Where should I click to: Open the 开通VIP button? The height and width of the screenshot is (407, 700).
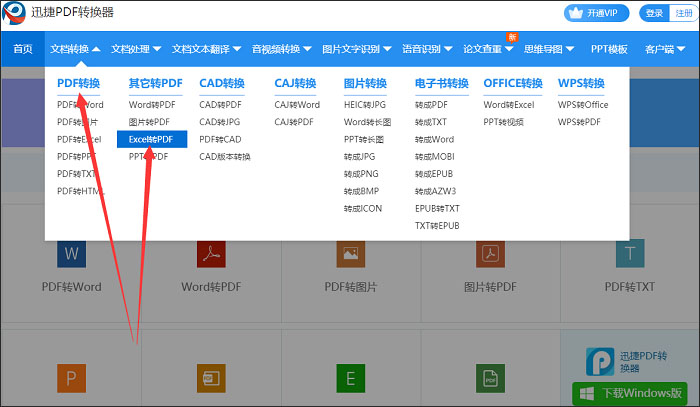pyautogui.click(x=596, y=13)
